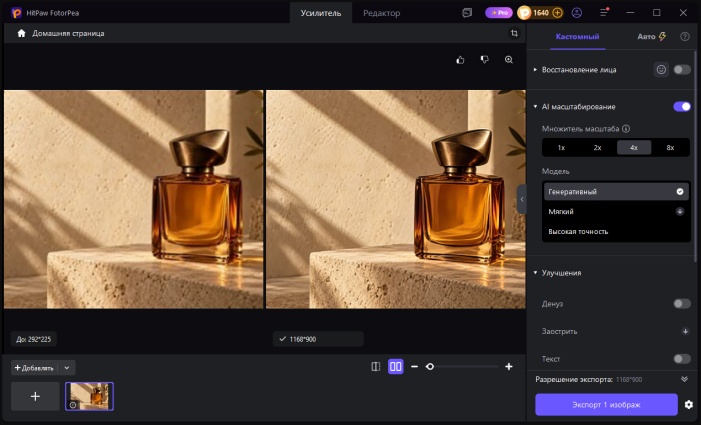Click the magnifier zoom icon above the preview

tap(509, 60)
